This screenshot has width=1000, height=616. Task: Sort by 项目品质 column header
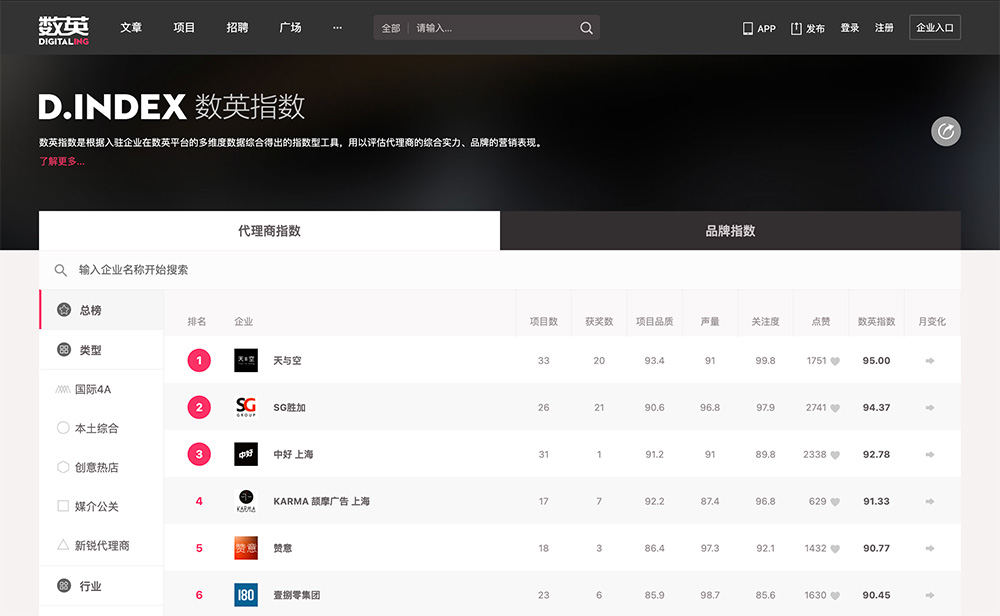[654, 321]
